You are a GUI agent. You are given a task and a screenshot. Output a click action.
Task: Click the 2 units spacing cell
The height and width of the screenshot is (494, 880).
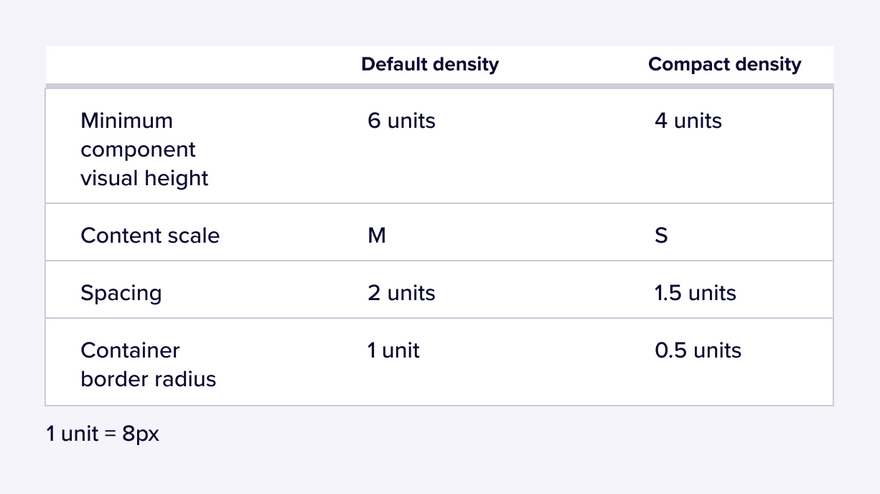tap(401, 293)
